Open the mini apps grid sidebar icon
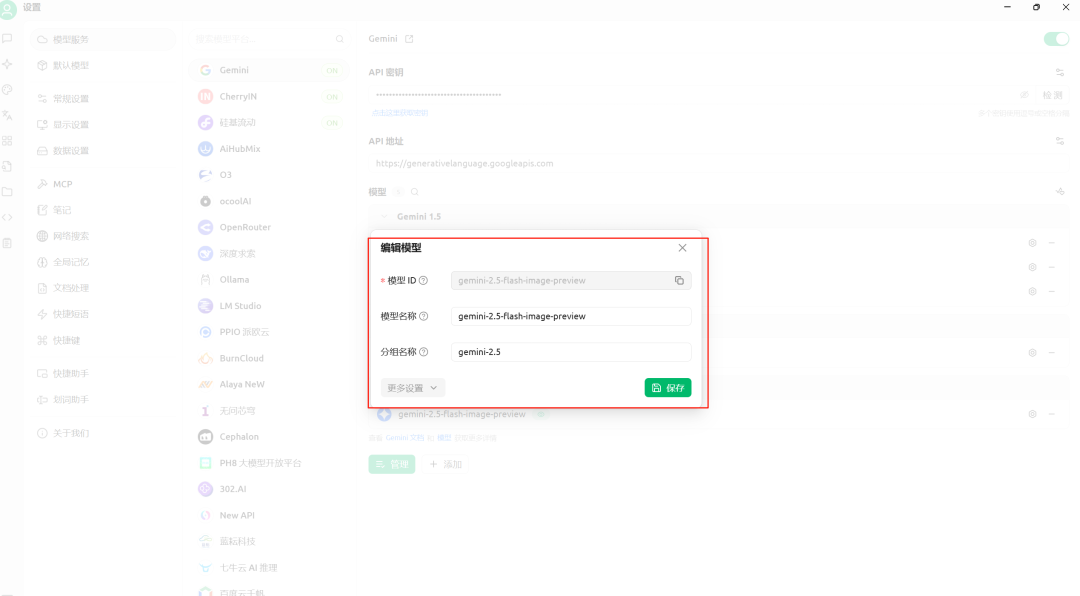Image resolution: width=1080 pixels, height=596 pixels. 8,141
